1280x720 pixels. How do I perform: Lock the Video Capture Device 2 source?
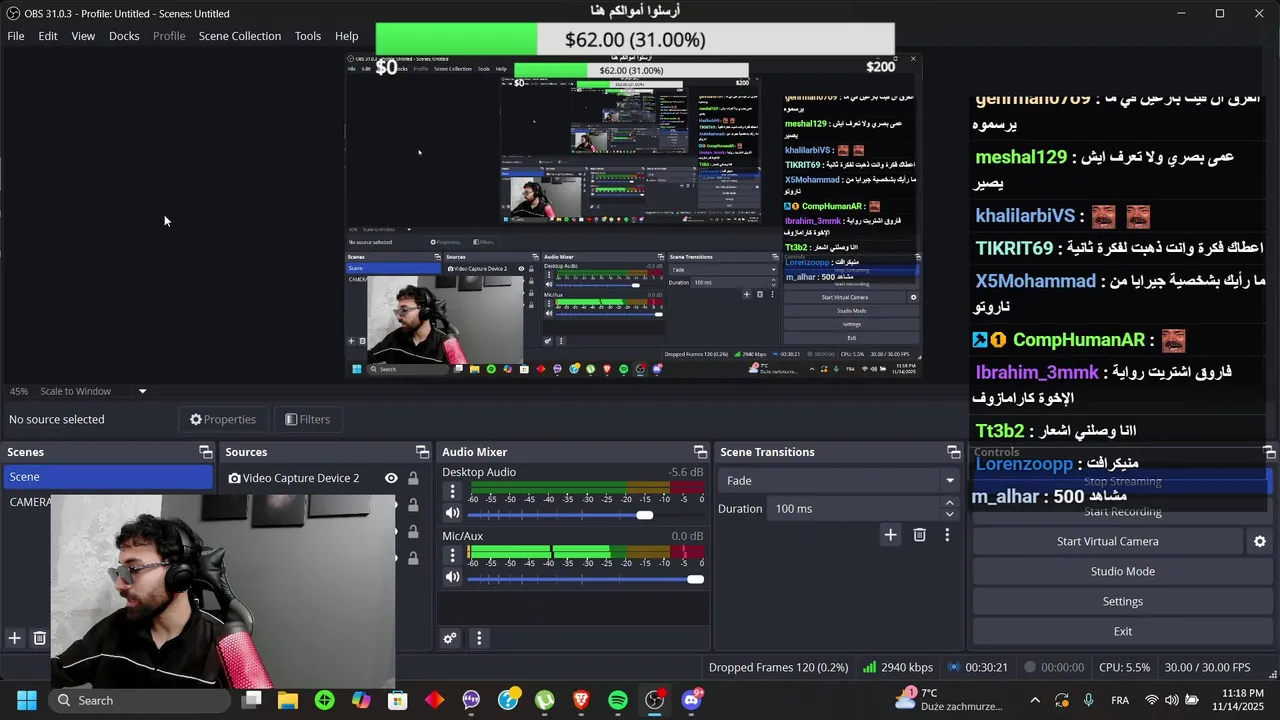click(413, 478)
